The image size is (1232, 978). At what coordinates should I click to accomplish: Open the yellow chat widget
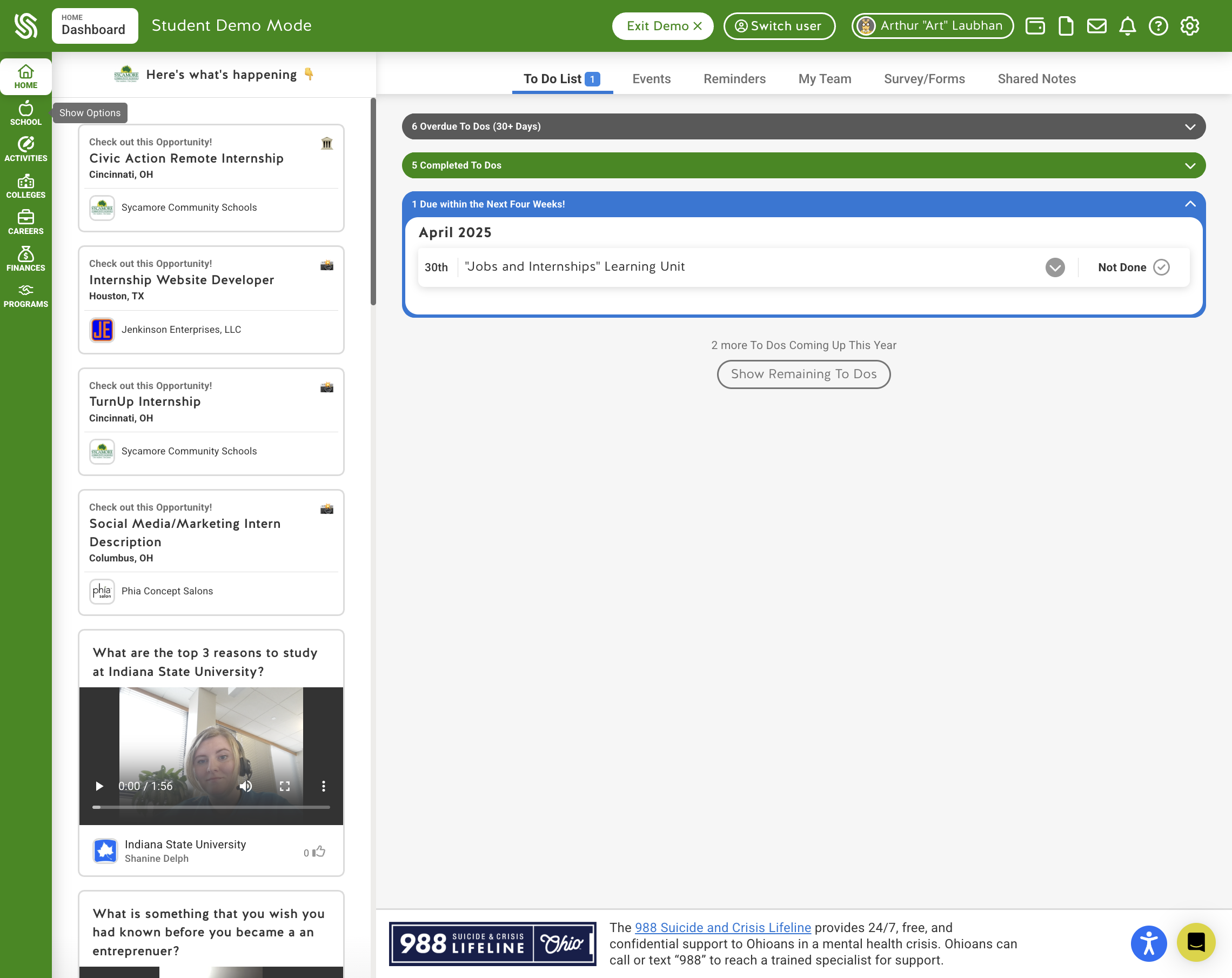coord(1196,942)
